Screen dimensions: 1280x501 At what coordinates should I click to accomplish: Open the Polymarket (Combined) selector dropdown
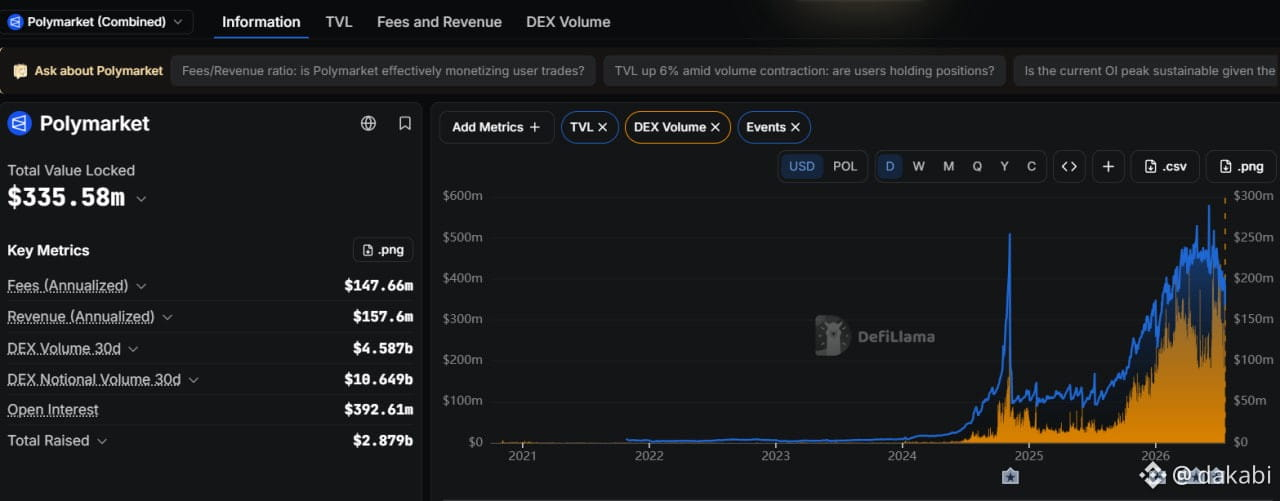[x=97, y=21]
